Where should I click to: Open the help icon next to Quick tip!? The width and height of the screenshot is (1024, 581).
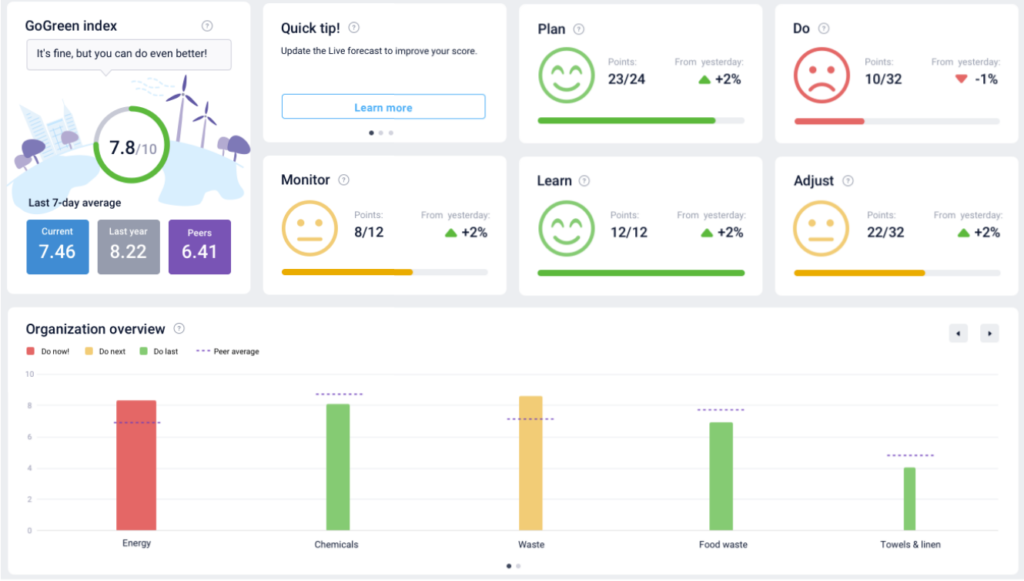(x=354, y=28)
